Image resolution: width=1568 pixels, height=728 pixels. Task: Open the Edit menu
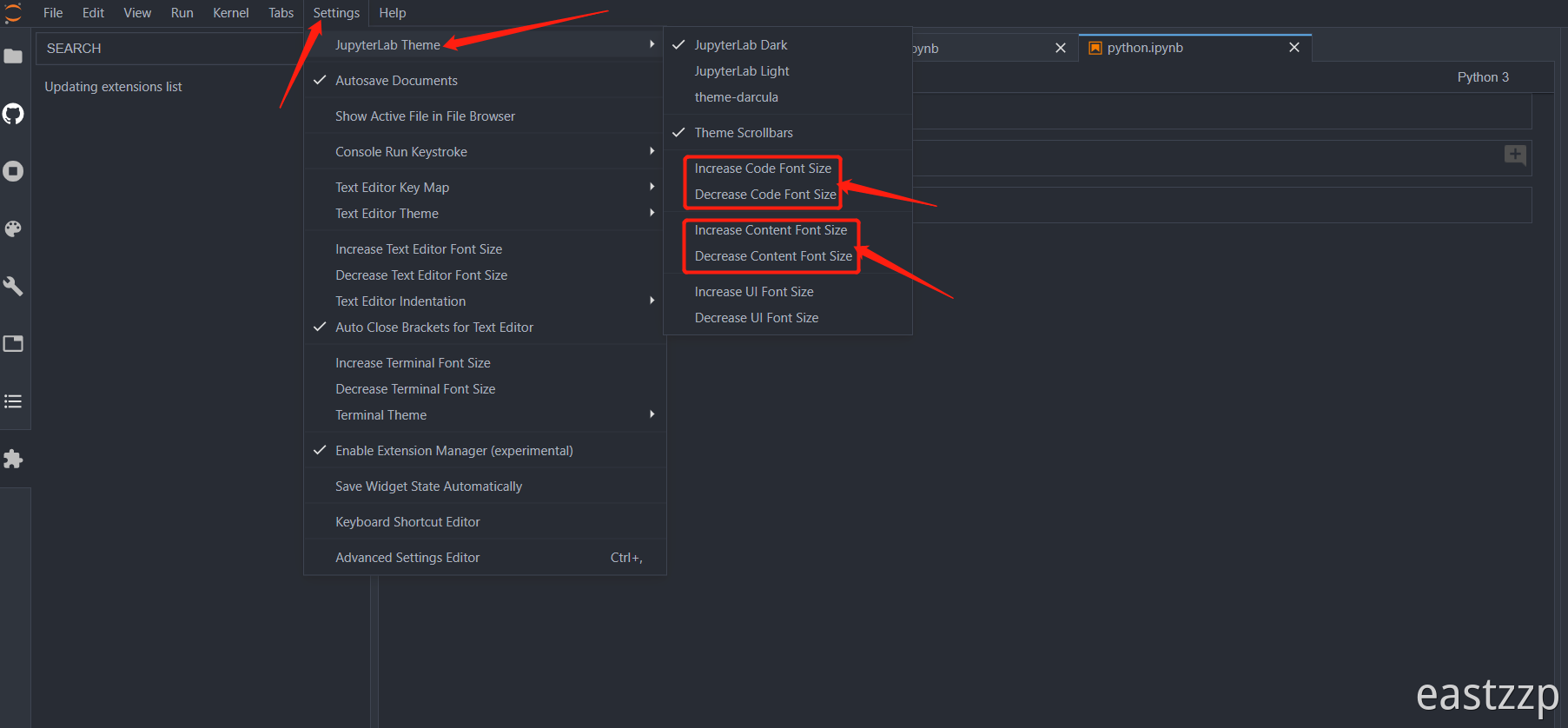[93, 13]
